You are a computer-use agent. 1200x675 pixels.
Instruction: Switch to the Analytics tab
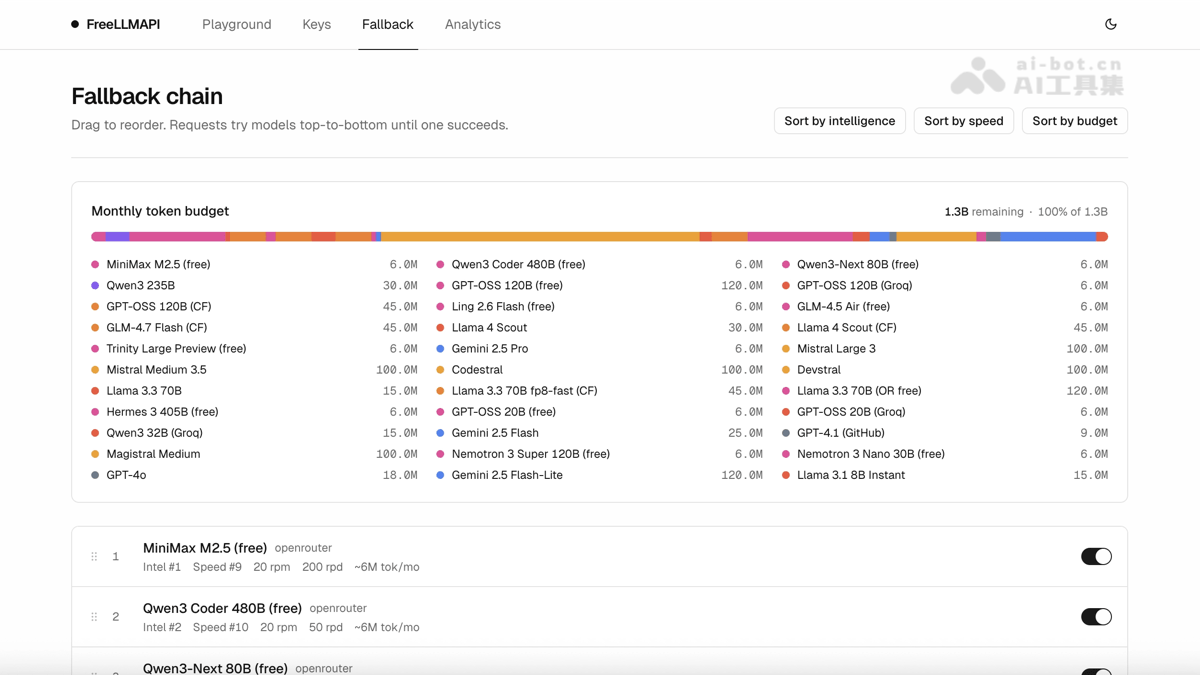coord(473,24)
